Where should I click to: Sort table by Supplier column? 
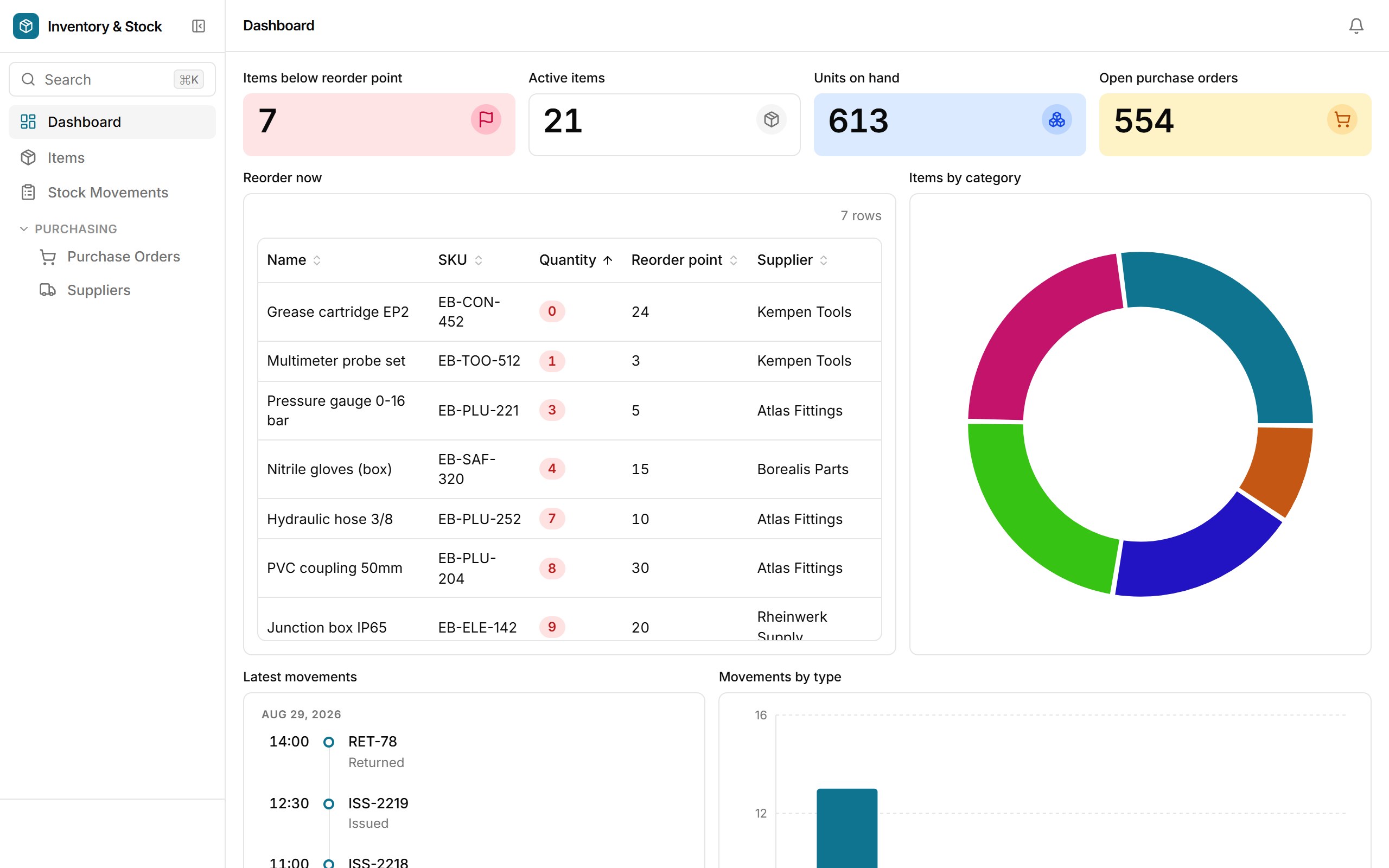click(x=792, y=260)
